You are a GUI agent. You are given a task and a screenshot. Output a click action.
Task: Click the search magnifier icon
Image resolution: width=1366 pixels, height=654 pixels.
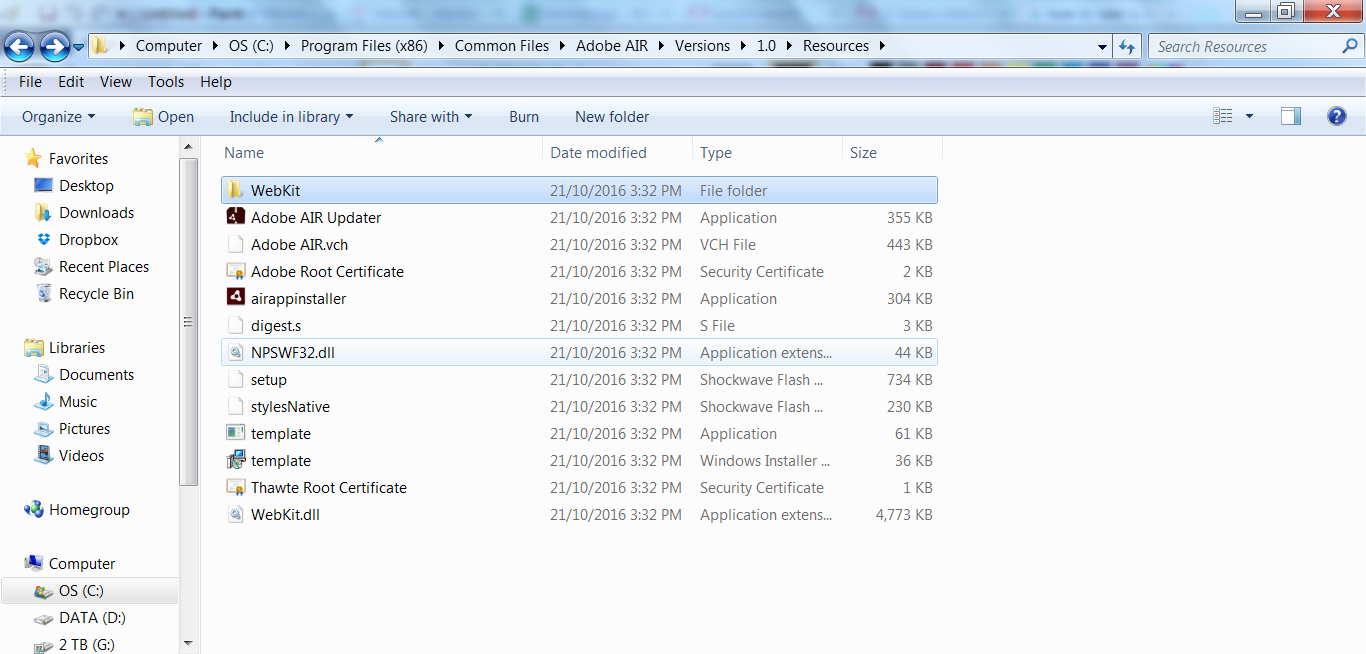pos(1350,46)
